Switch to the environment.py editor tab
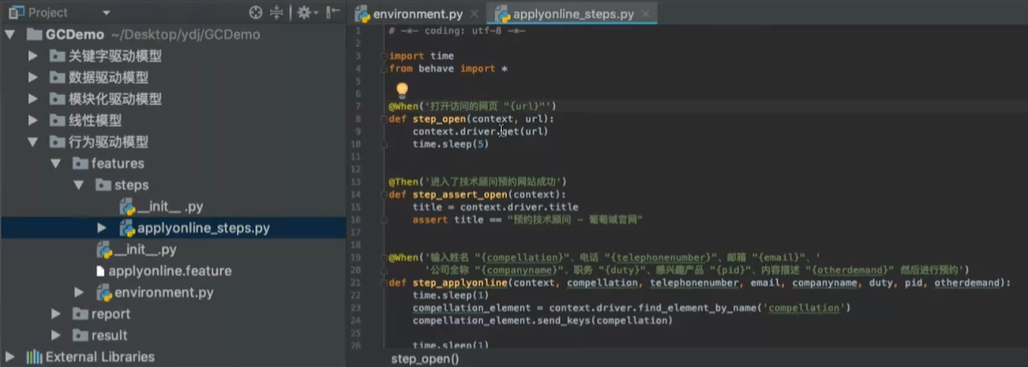This screenshot has height=367, width=1028. tap(417, 13)
